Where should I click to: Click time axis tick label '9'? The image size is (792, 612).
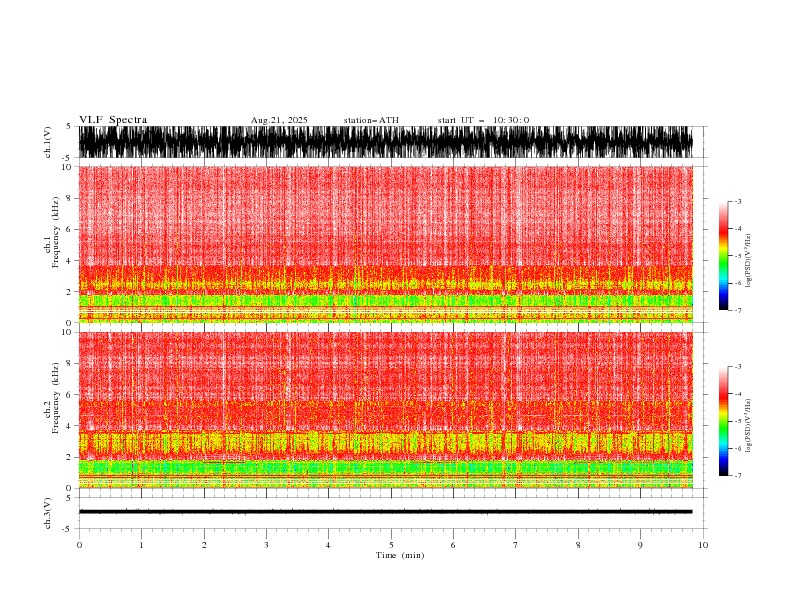640,545
